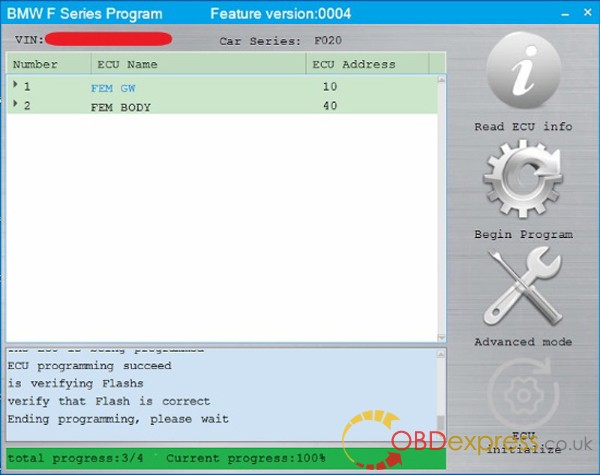Click the ECU initialize icon
600x475 pixels.
coord(523,394)
